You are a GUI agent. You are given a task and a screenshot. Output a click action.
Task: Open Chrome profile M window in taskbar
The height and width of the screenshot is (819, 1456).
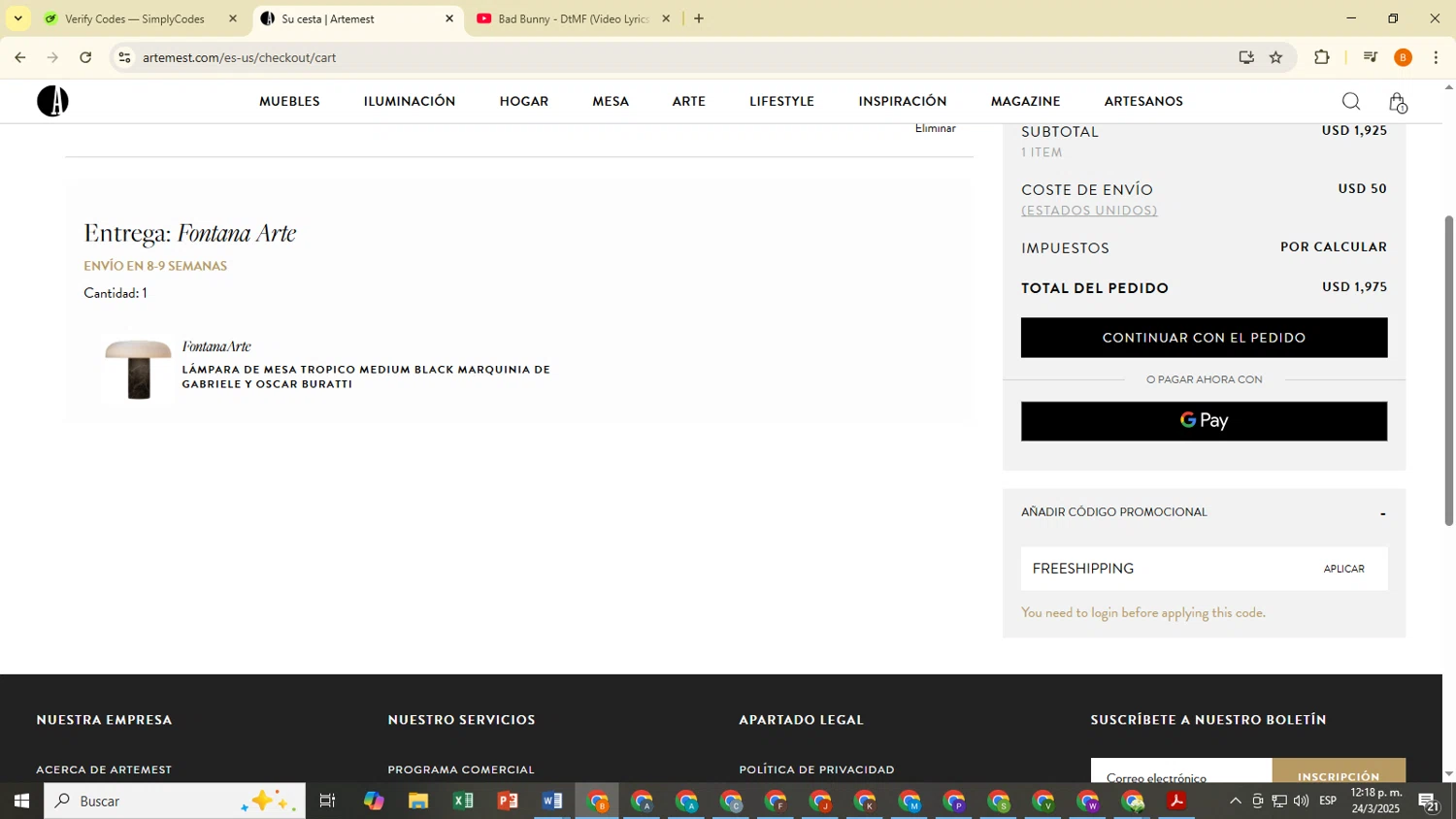[x=910, y=801]
